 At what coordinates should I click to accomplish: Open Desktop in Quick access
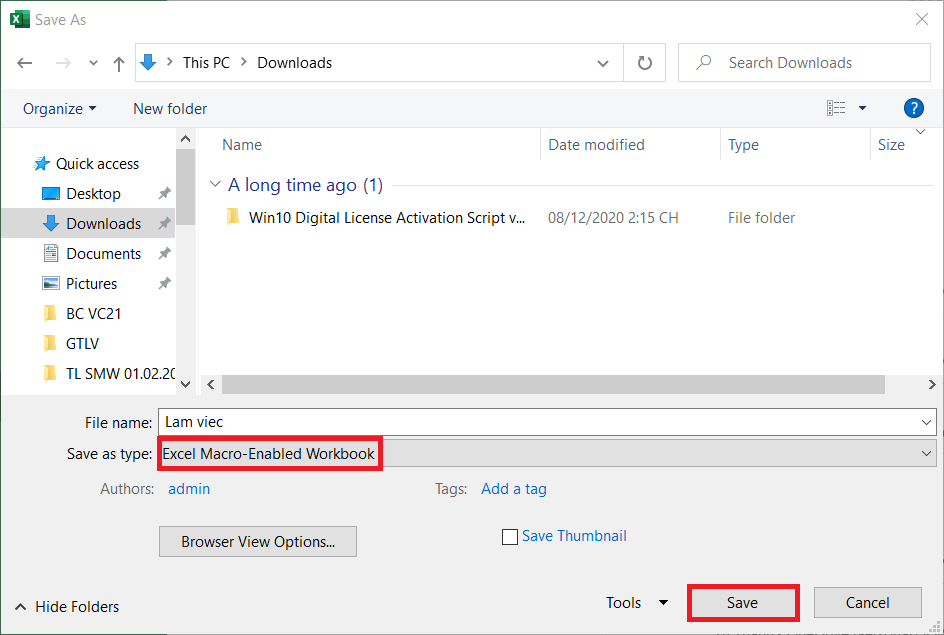coord(93,194)
